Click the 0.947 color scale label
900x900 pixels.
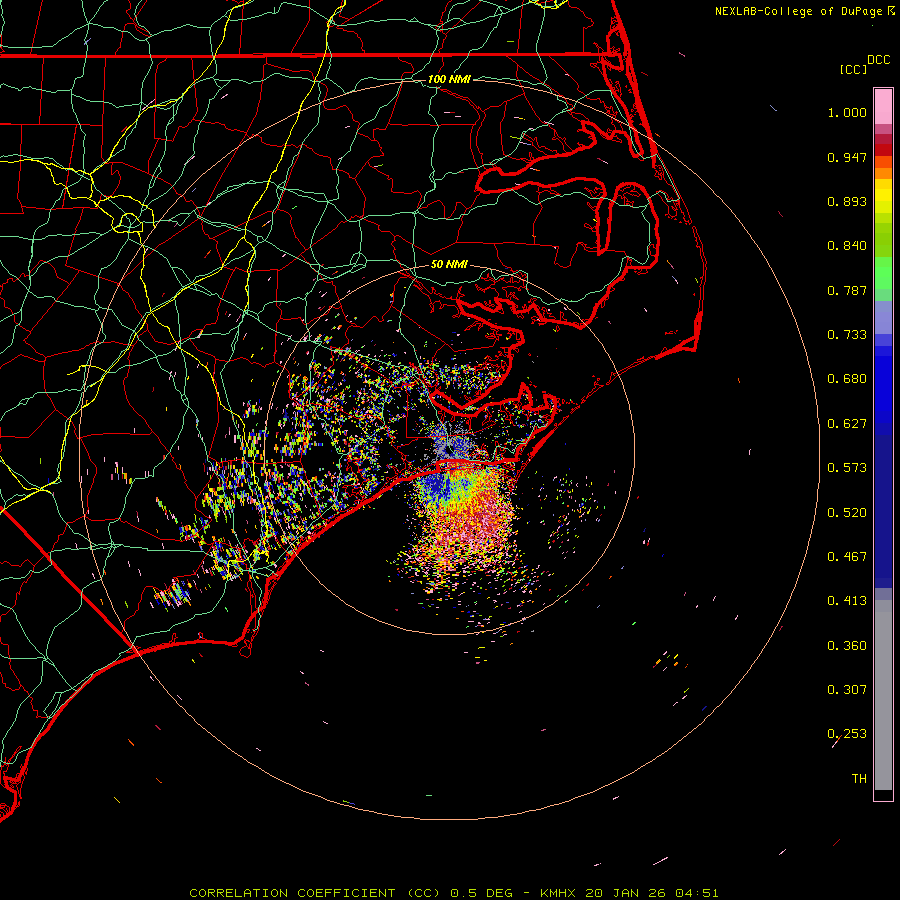[847, 157]
